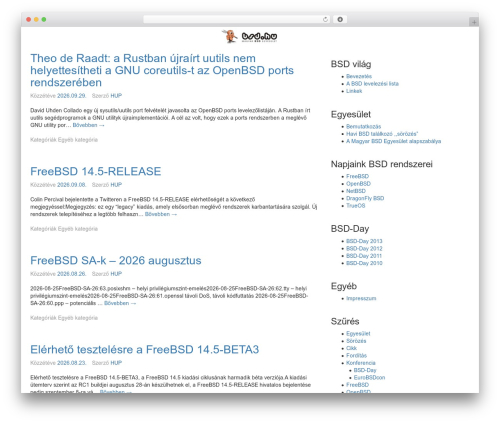Open BSD-Day 2012 link

pyautogui.click(x=364, y=248)
